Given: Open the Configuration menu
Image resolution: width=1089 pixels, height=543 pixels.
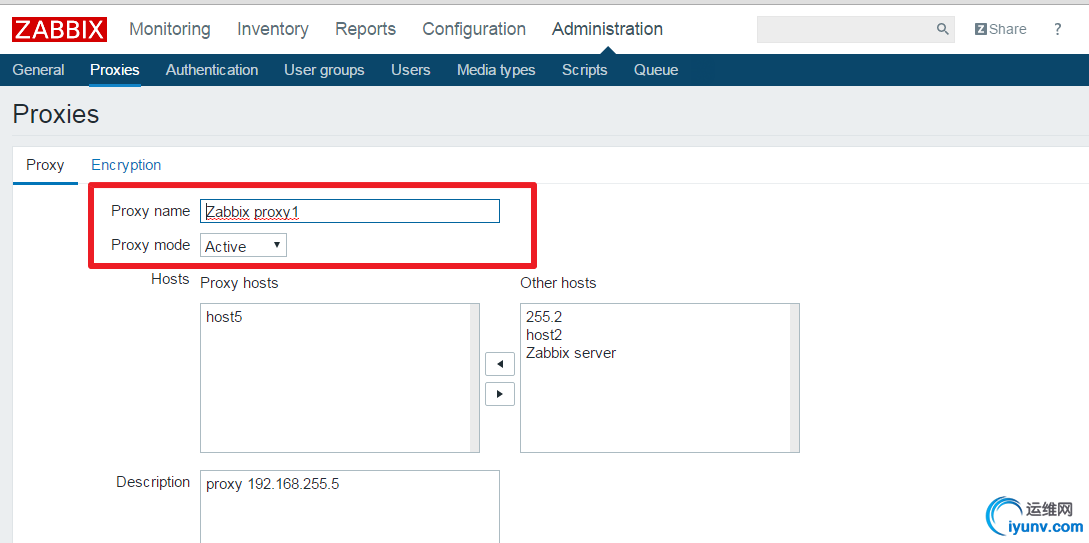Looking at the screenshot, I should 474,29.
